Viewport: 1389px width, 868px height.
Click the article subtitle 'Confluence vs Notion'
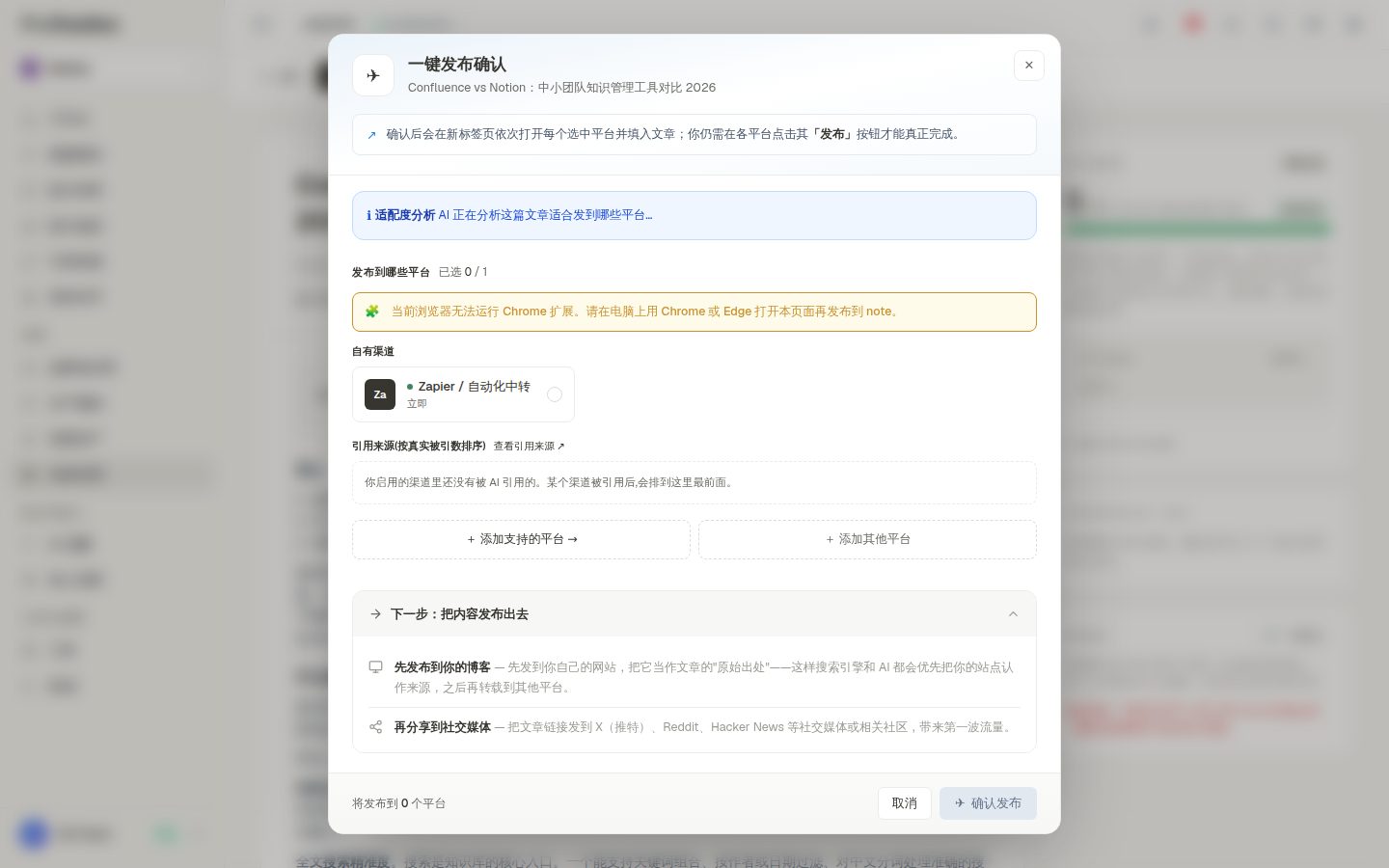[x=561, y=88]
